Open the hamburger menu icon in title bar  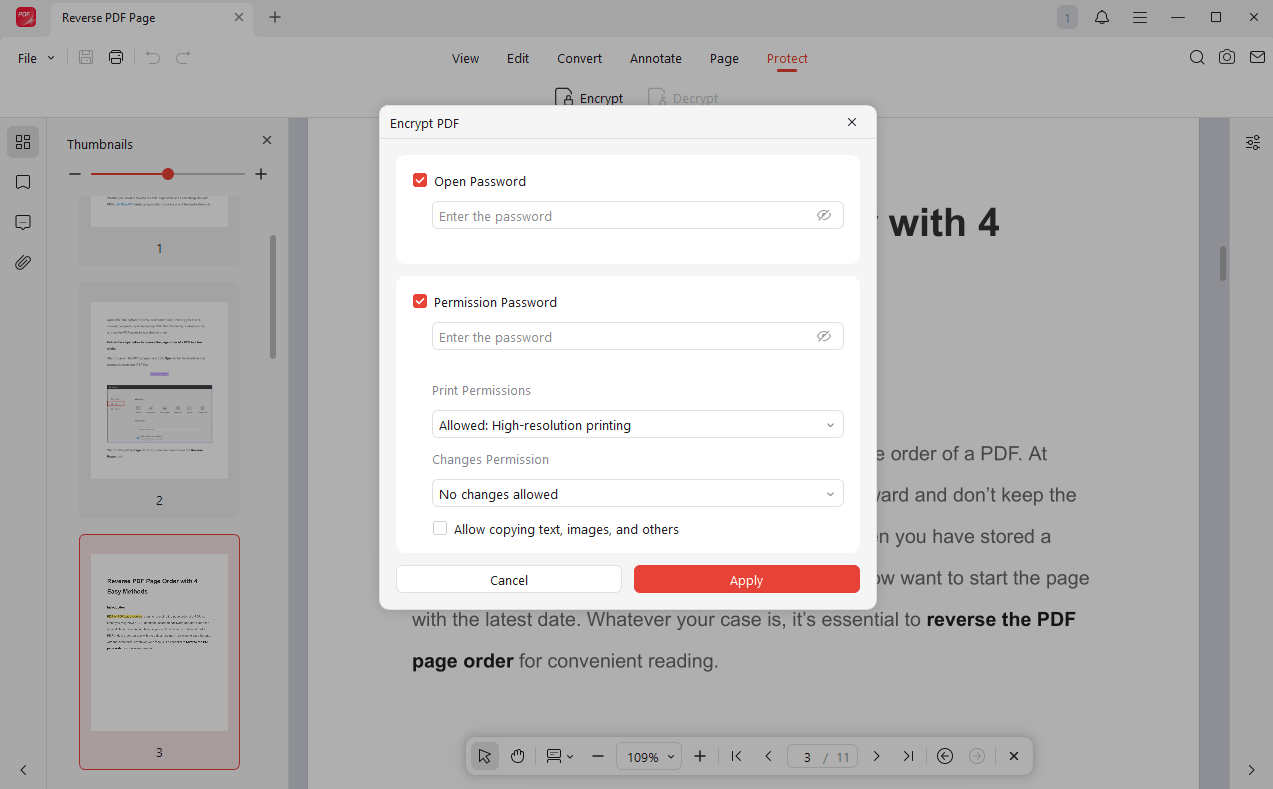[x=1140, y=17]
